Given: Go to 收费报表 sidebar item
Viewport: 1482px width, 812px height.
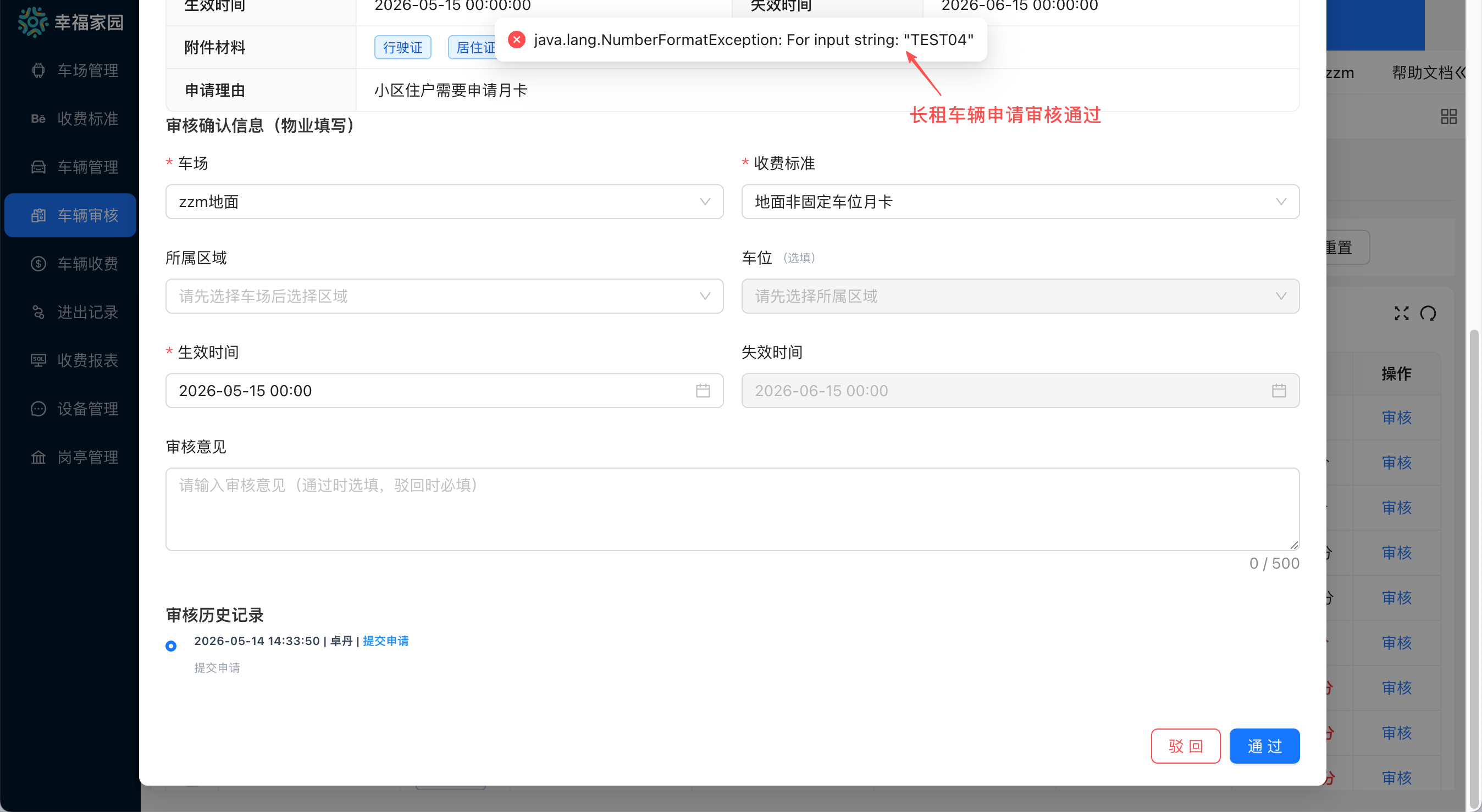Looking at the screenshot, I should coord(70,360).
